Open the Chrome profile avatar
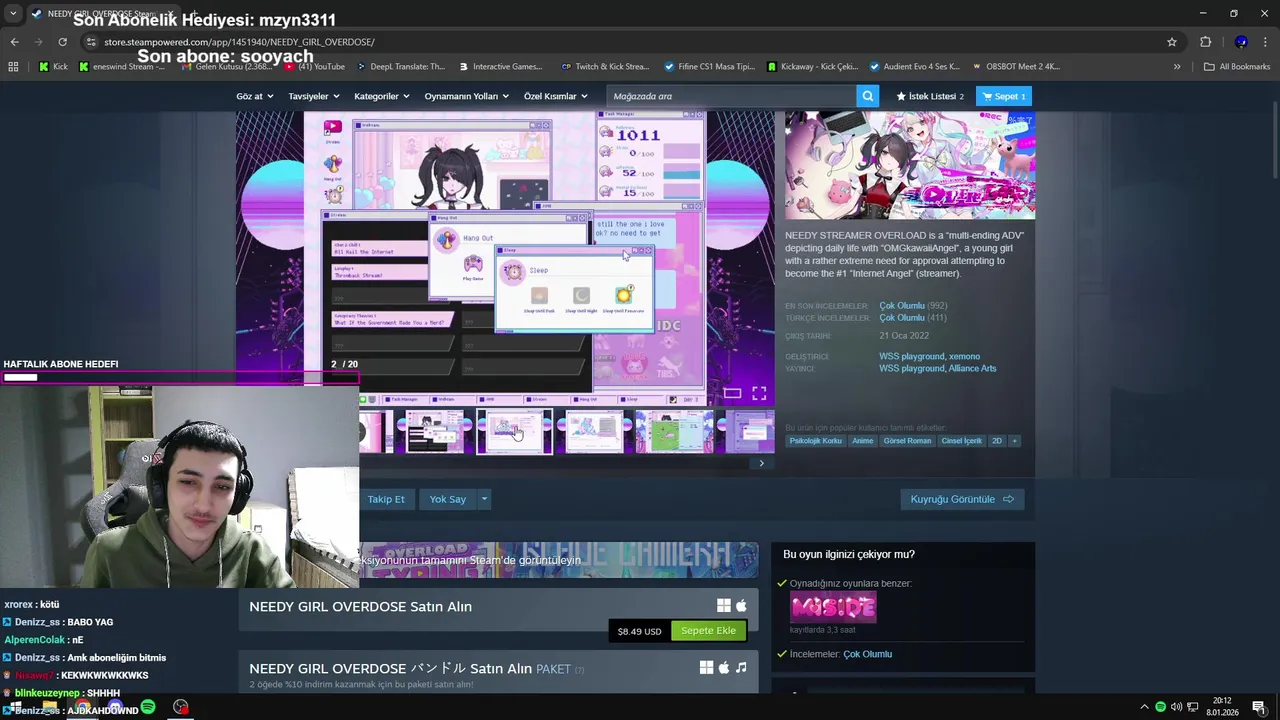The width and height of the screenshot is (1280, 720). (1241, 42)
